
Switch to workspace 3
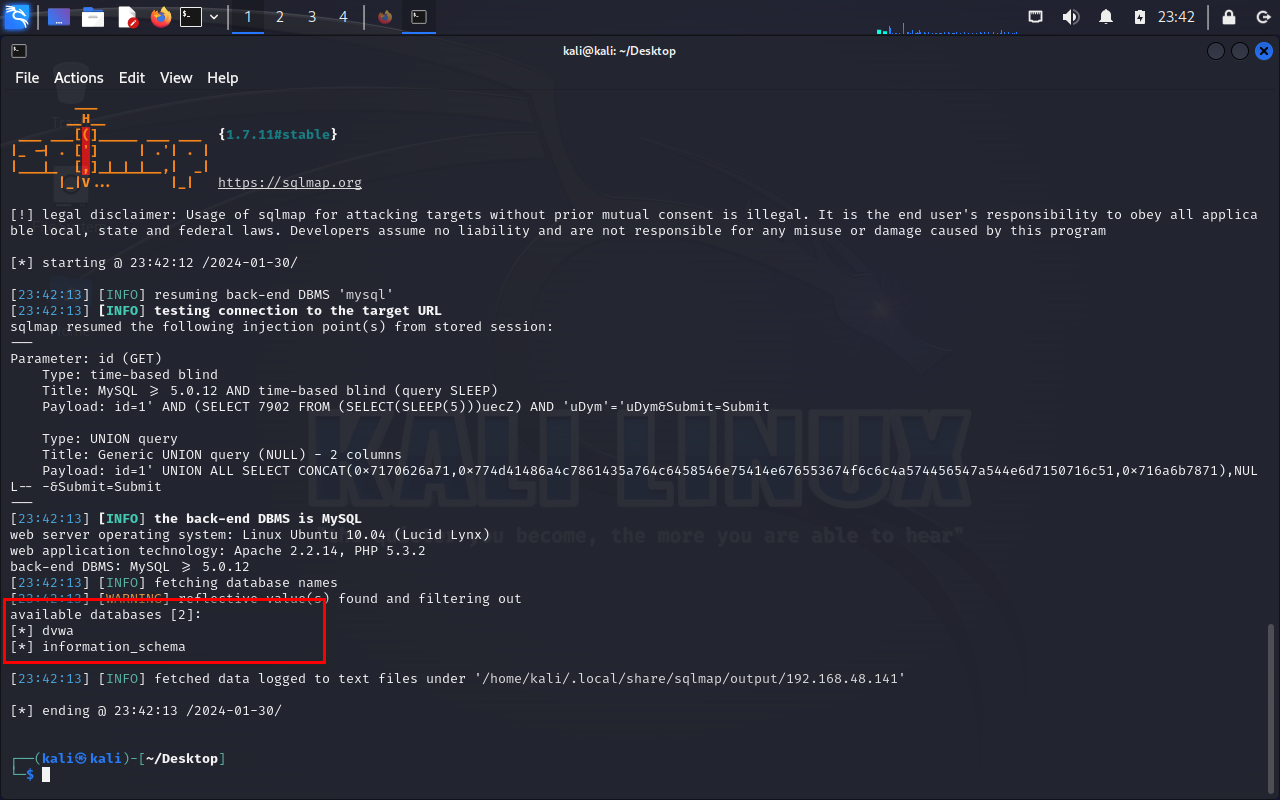pyautogui.click(x=312, y=17)
